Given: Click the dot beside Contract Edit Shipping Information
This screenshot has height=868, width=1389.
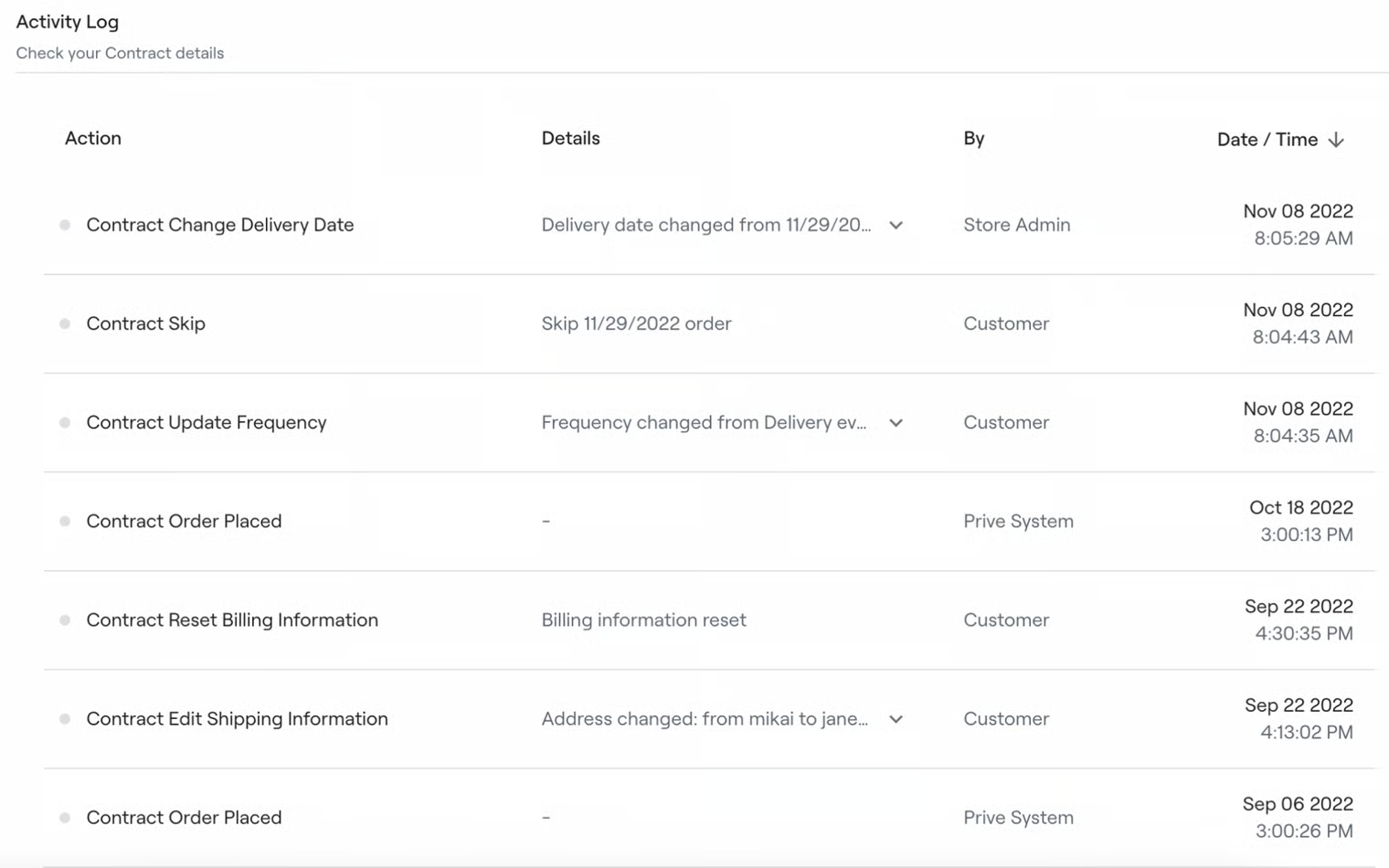Looking at the screenshot, I should [x=65, y=719].
